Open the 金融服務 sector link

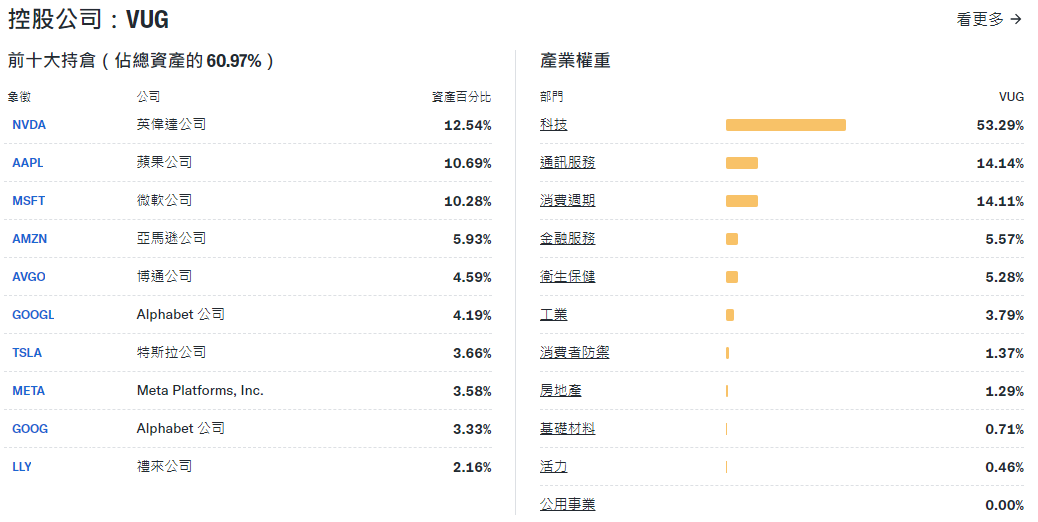(567, 239)
